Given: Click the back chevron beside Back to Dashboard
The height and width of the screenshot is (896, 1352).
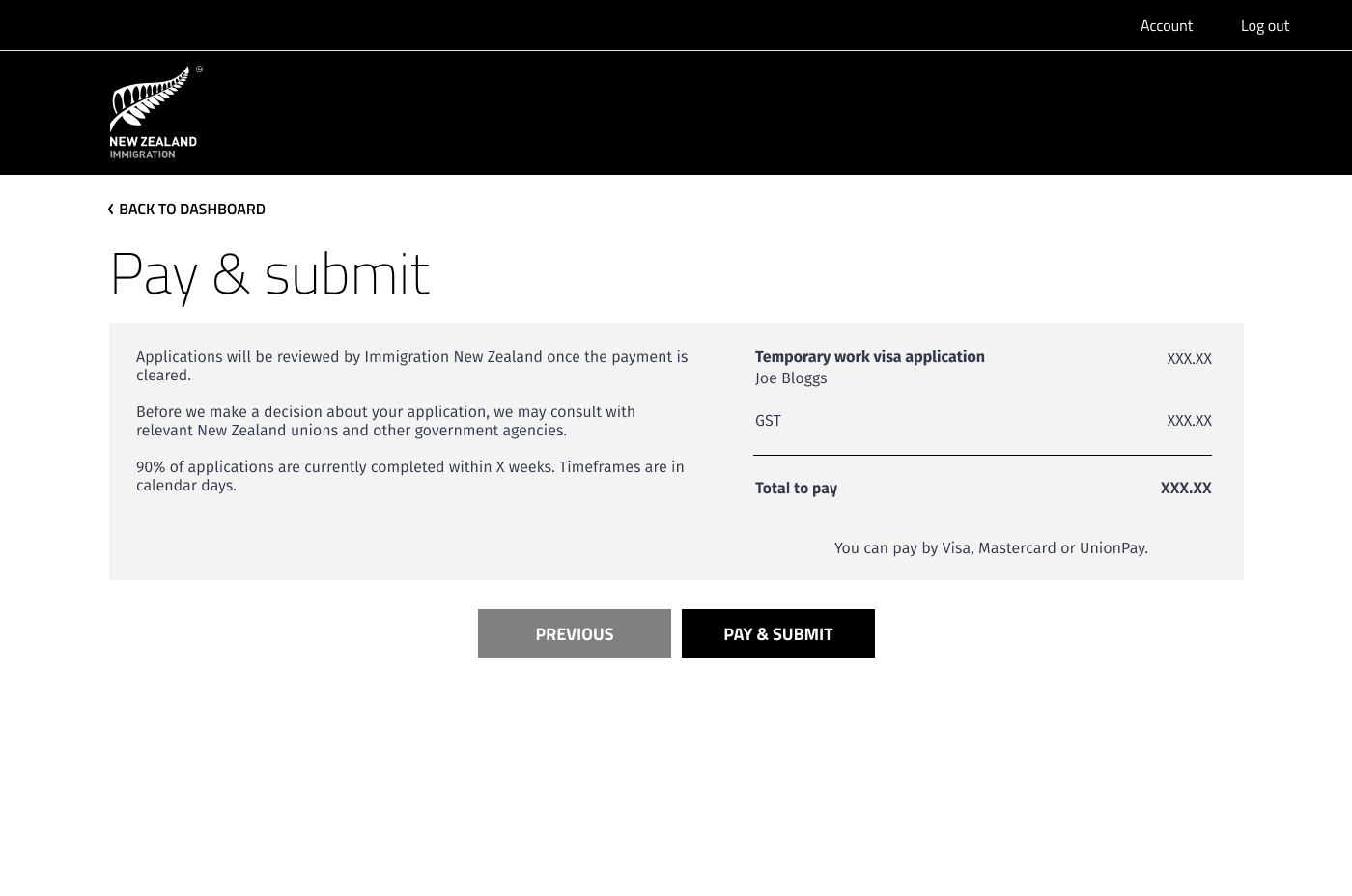Looking at the screenshot, I should pyautogui.click(x=111, y=209).
